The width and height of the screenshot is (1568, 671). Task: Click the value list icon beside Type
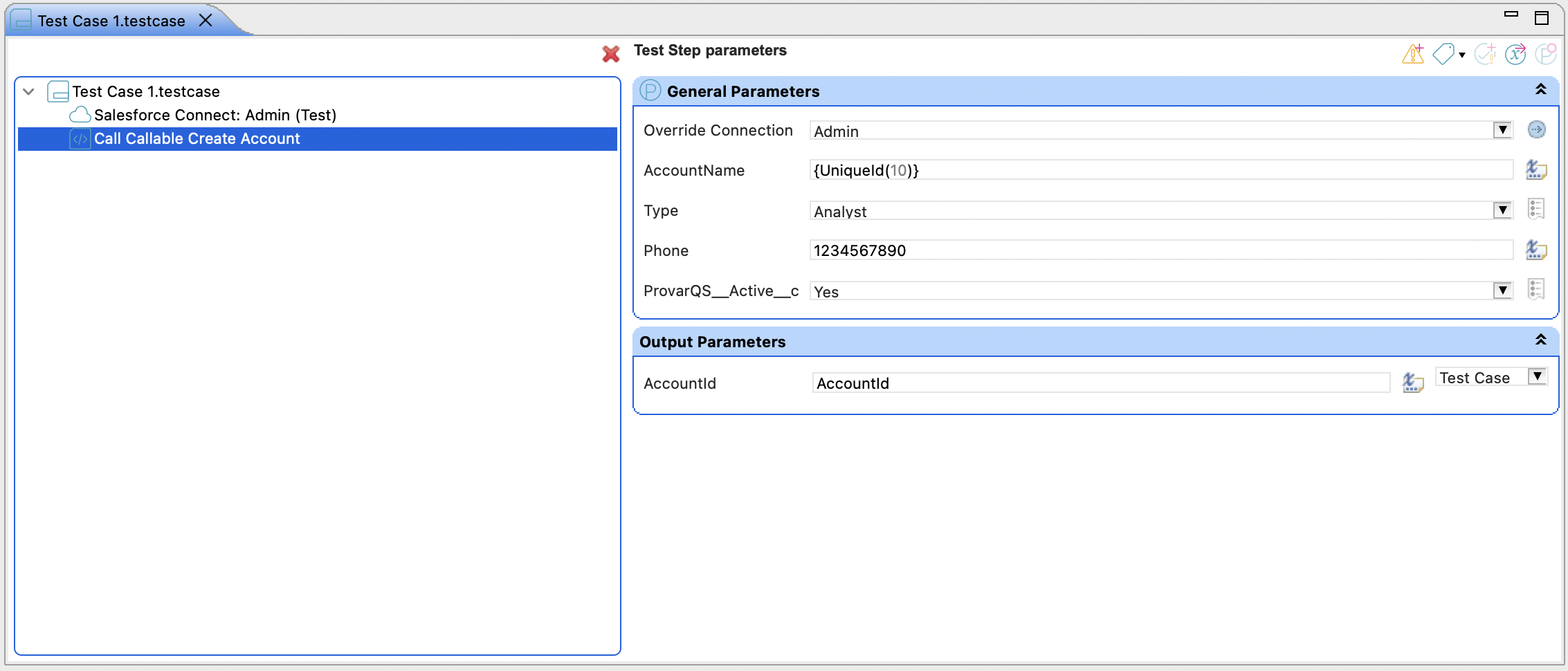click(x=1537, y=209)
